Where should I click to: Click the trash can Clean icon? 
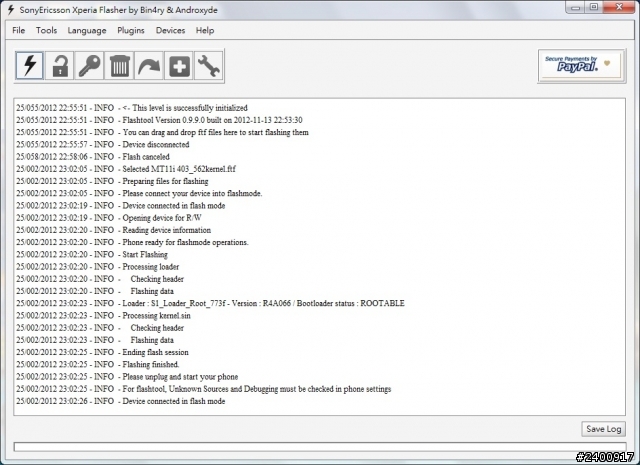tap(120, 65)
